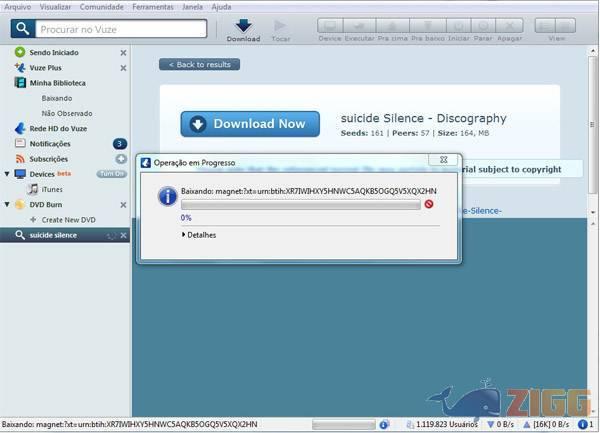Click the Pra cima toolbar icon
The height and width of the screenshot is (433, 600).
tap(393, 26)
